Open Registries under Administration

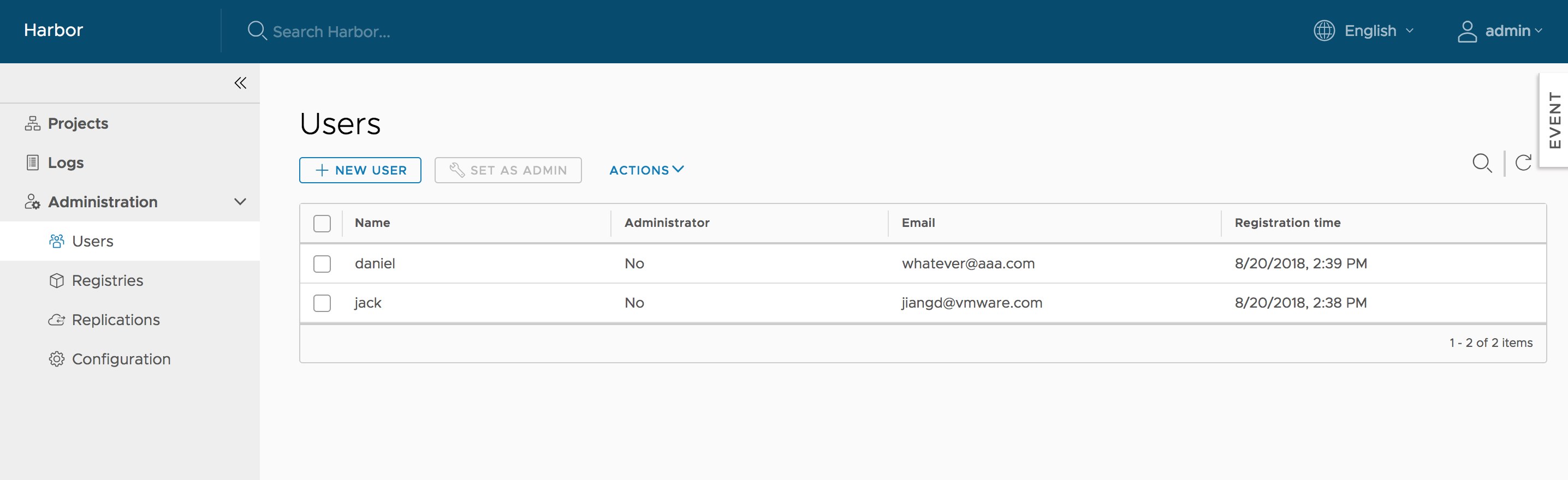pyautogui.click(x=107, y=280)
